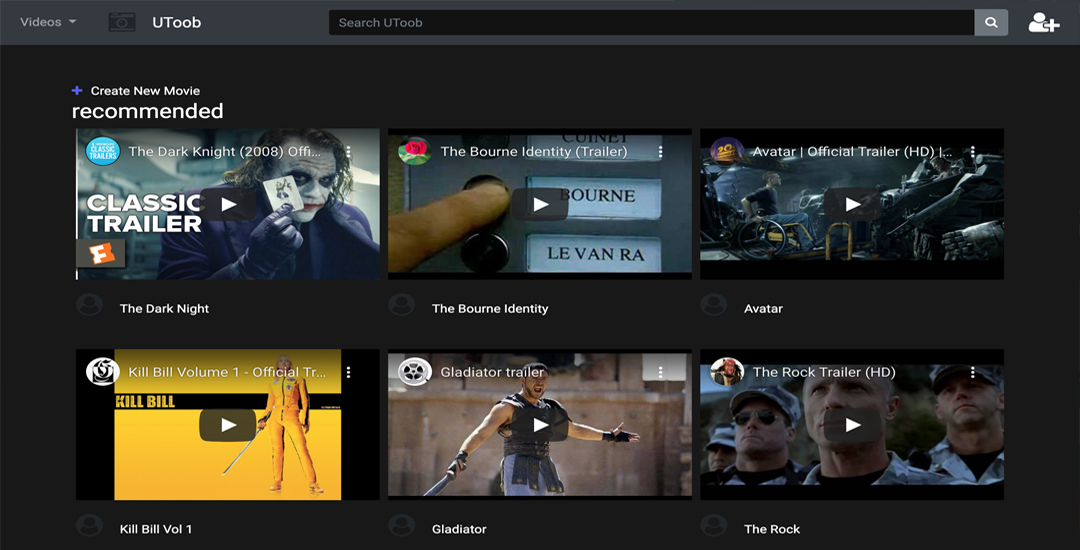Click user avatar beside Avatar title

[x=714, y=305]
